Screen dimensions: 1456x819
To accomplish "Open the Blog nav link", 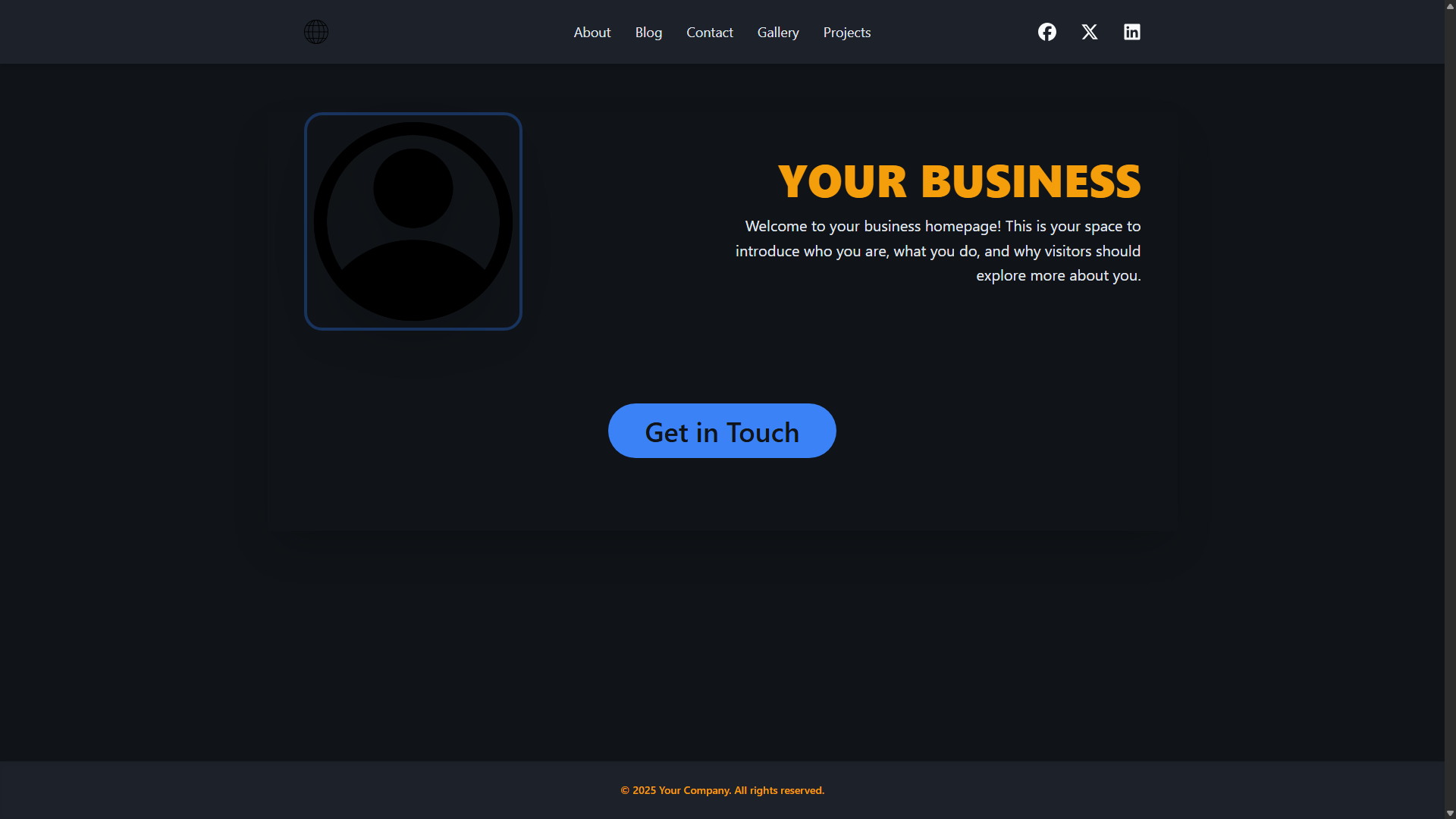I will click(648, 33).
